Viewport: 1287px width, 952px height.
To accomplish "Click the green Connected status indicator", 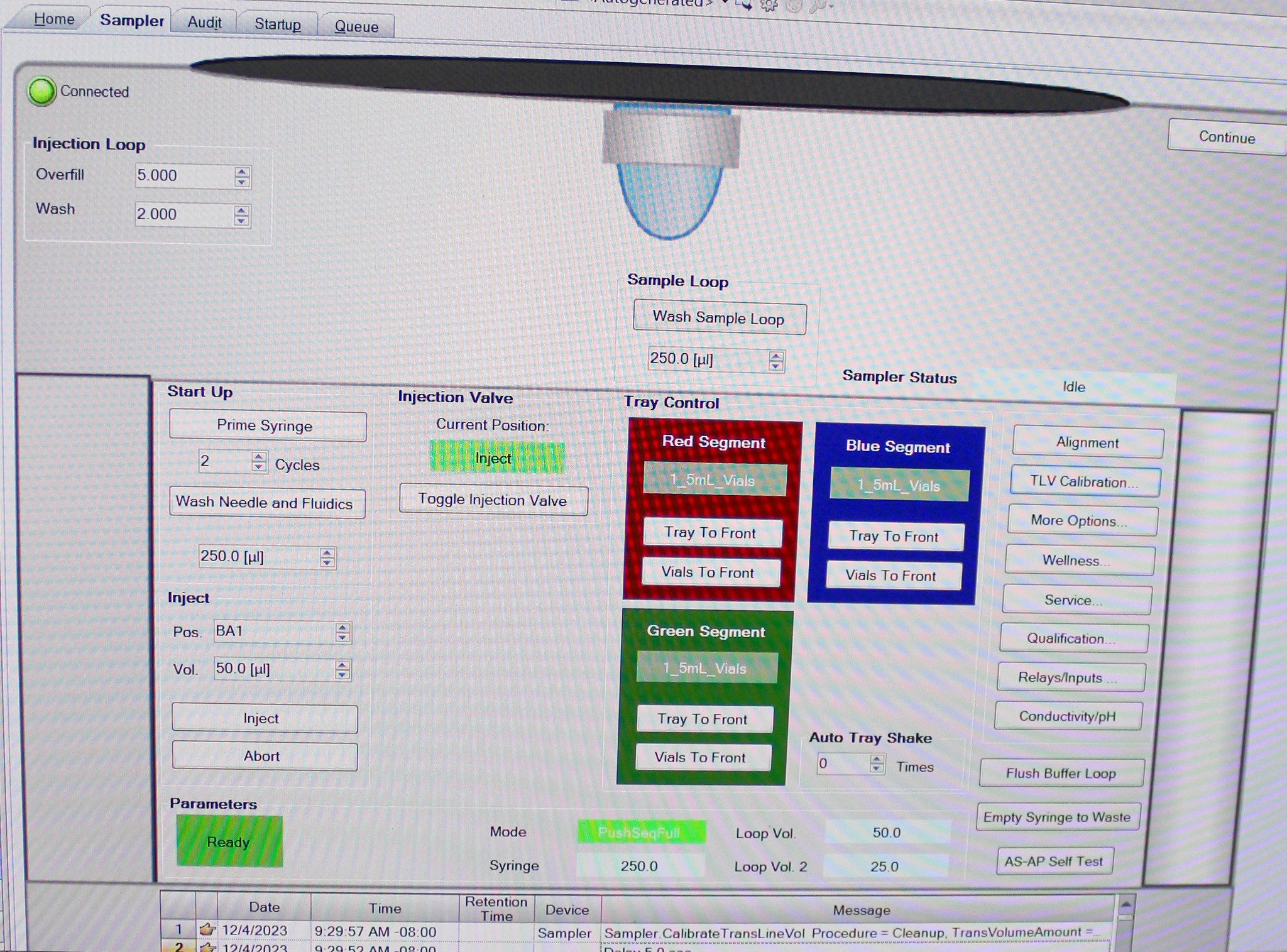I will (41, 90).
